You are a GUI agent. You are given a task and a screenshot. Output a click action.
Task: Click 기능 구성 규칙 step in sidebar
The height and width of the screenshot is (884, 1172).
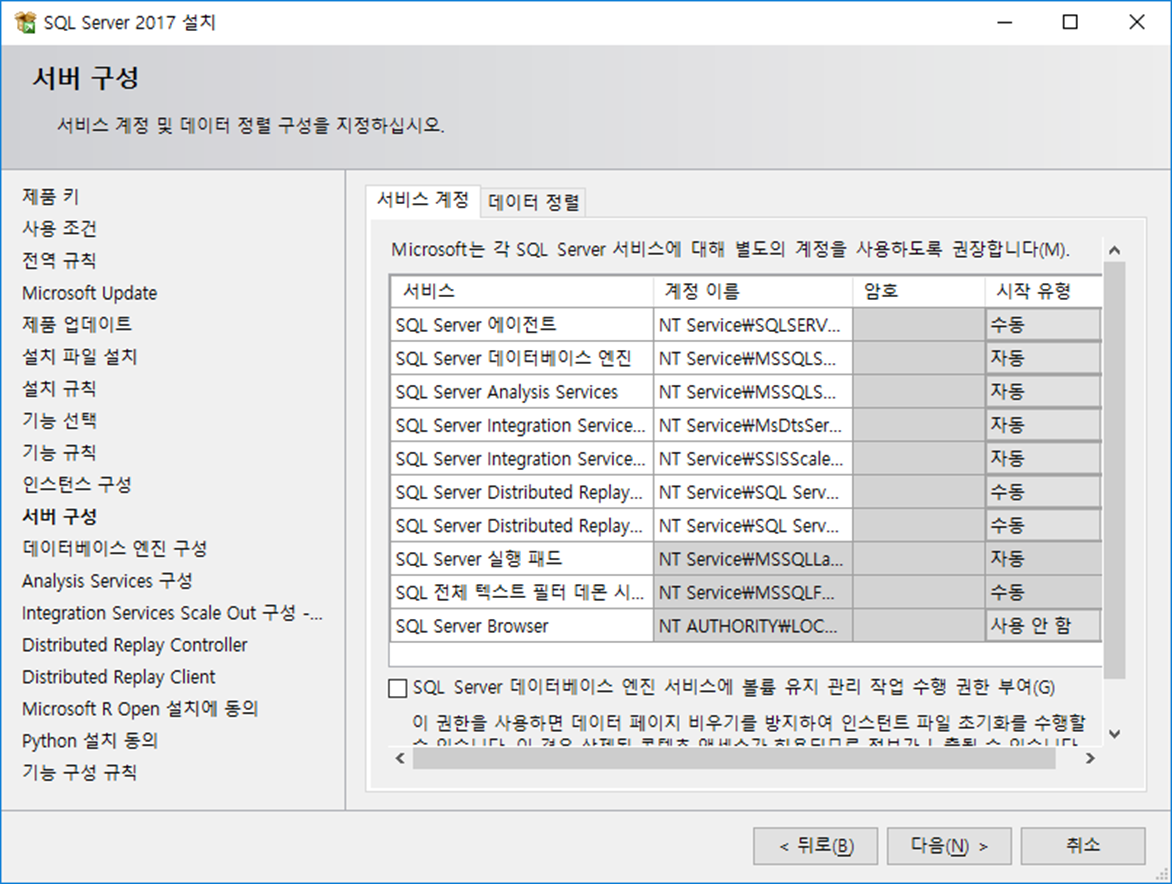79,773
